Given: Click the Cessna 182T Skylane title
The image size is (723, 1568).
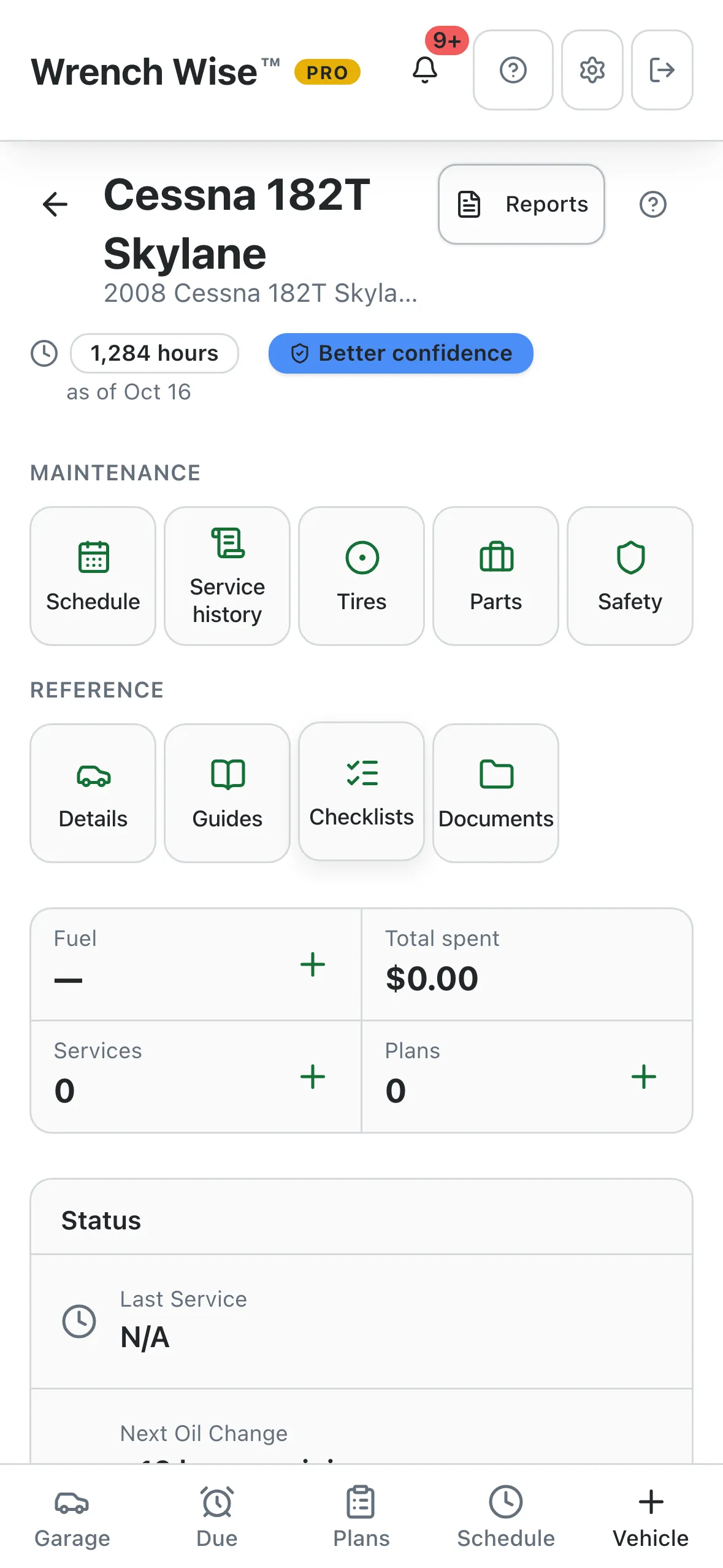Looking at the screenshot, I should click(237, 224).
